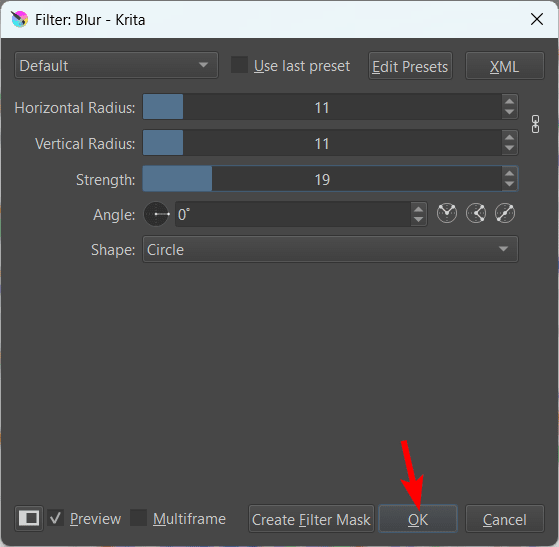Click the flip angle vertically icon
This screenshot has height=547, width=559.
coord(476,213)
